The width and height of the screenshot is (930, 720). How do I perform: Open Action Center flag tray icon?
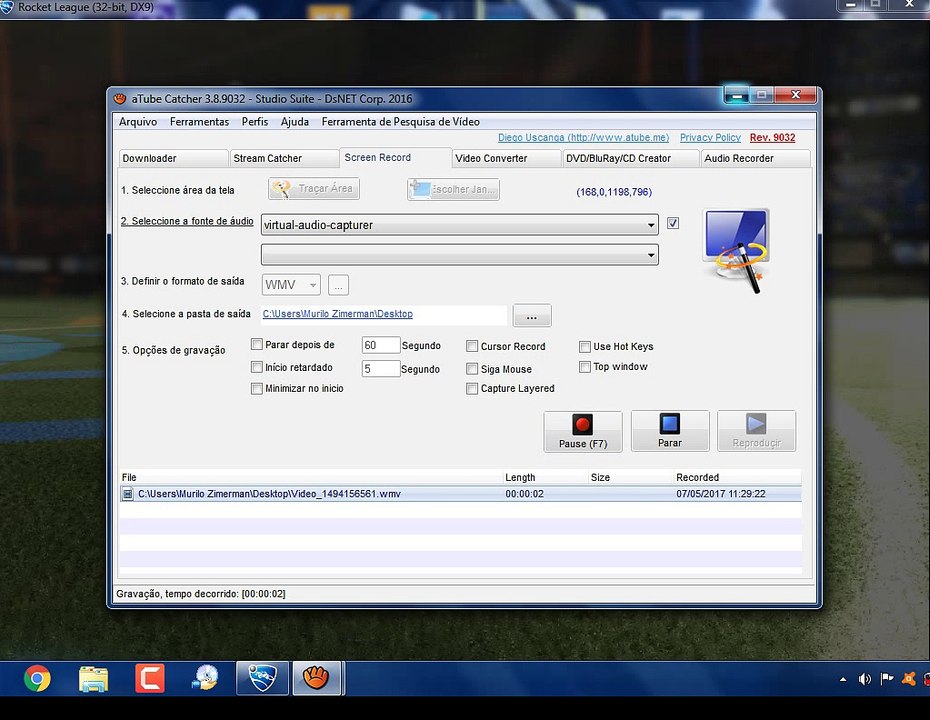pyautogui.click(x=887, y=678)
